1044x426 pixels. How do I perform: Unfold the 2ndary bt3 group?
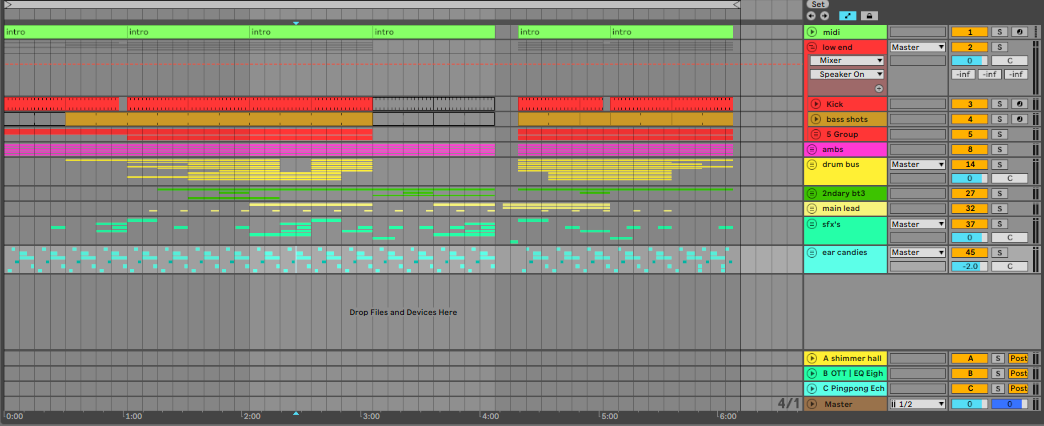tap(811, 194)
